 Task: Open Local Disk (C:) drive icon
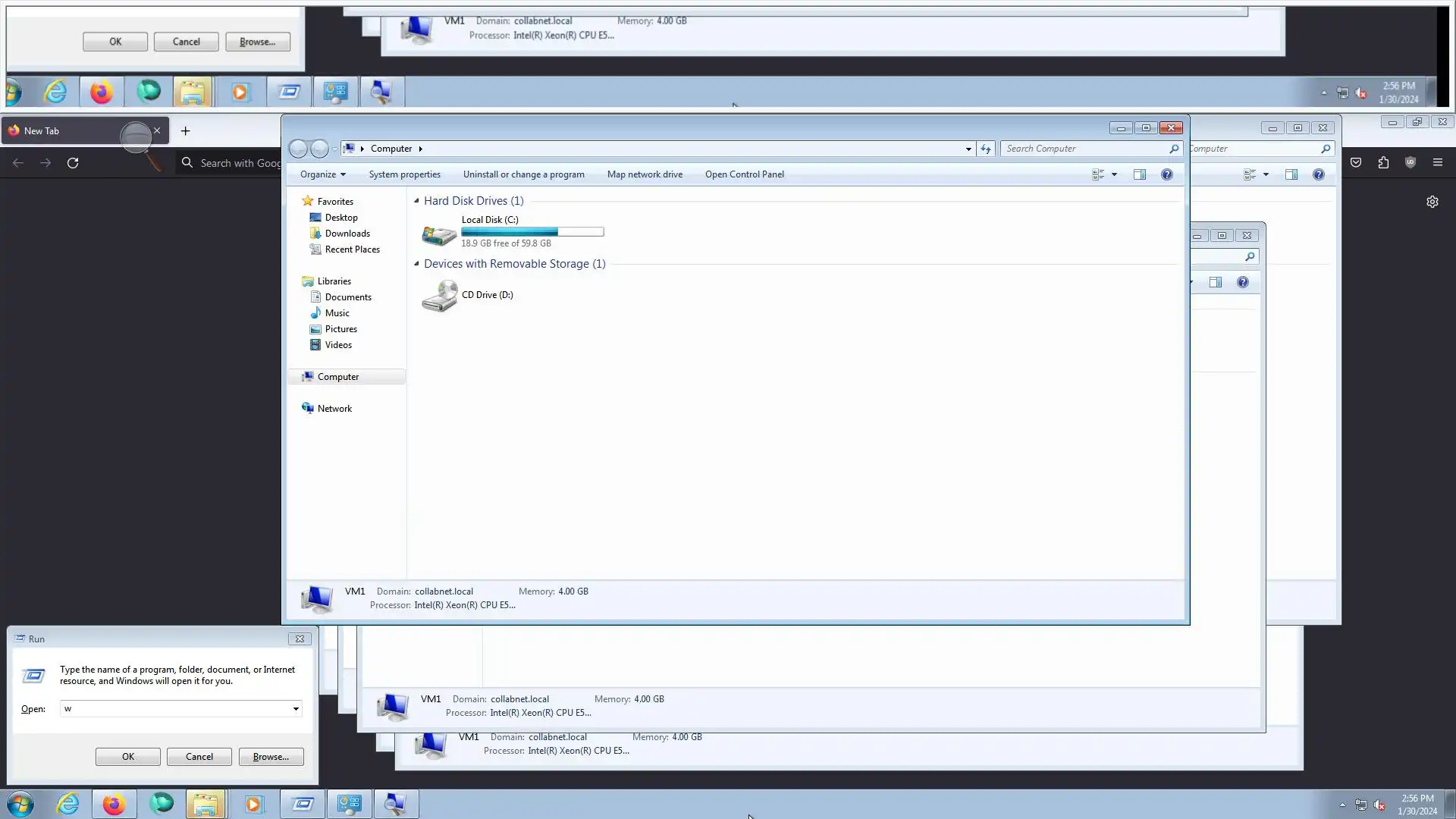click(439, 233)
